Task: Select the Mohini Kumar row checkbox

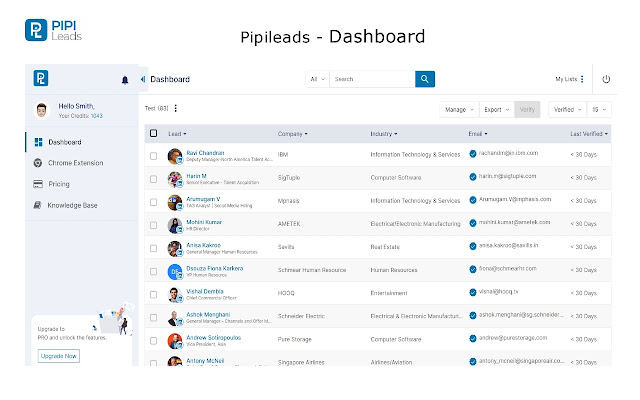Action: (x=153, y=224)
